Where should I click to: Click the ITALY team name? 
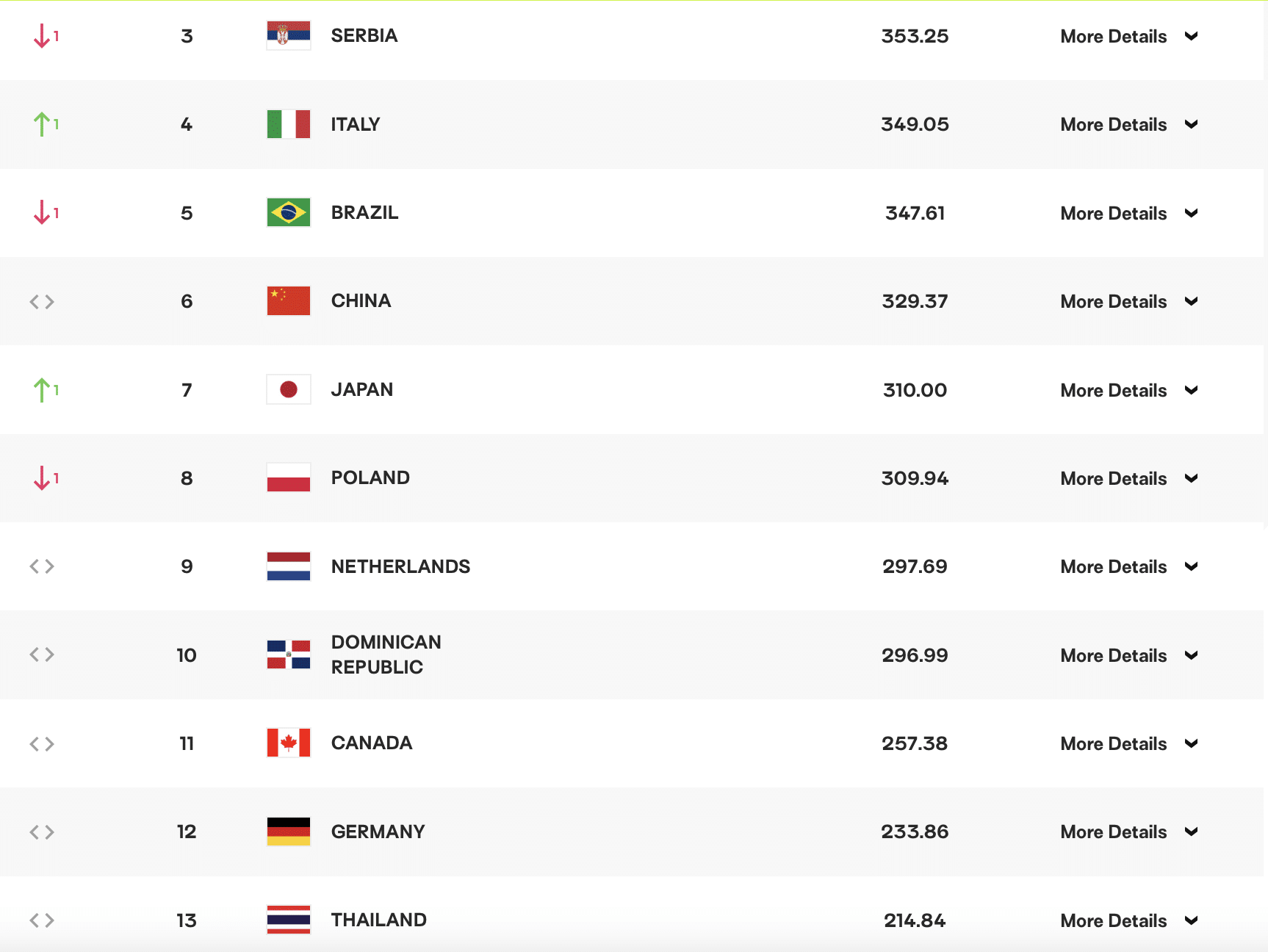point(356,124)
